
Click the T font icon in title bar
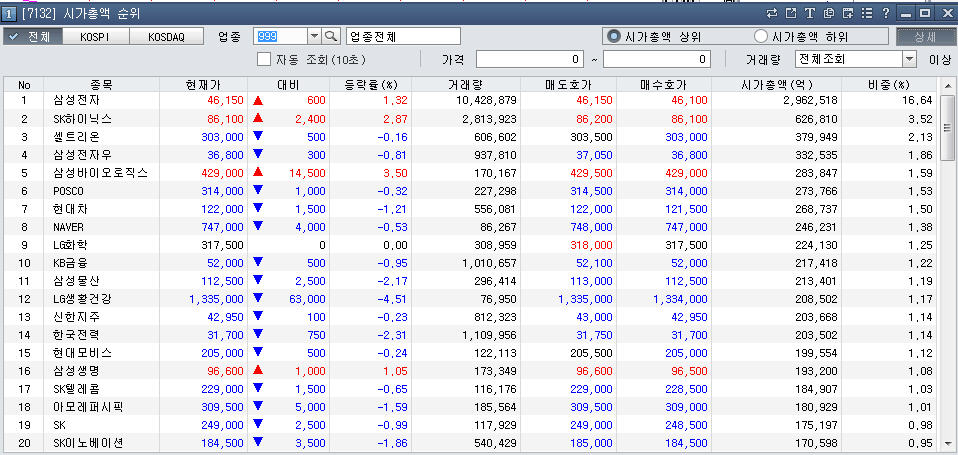[810, 13]
